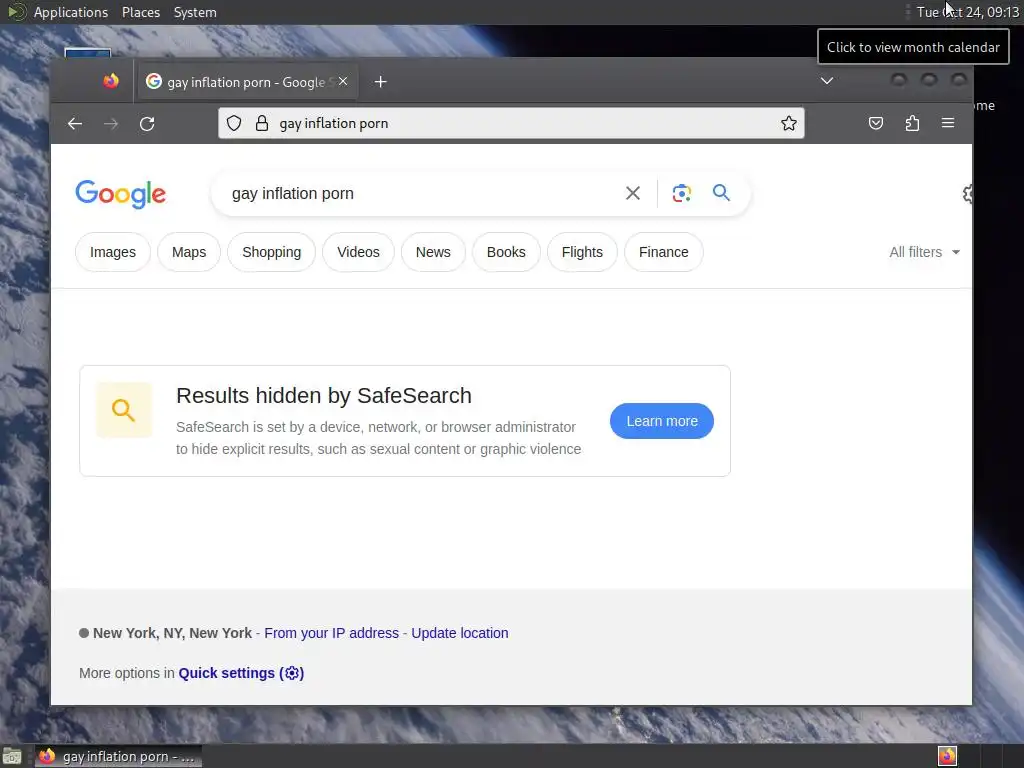Open the Places menu
The width and height of the screenshot is (1024, 768).
pyautogui.click(x=141, y=12)
